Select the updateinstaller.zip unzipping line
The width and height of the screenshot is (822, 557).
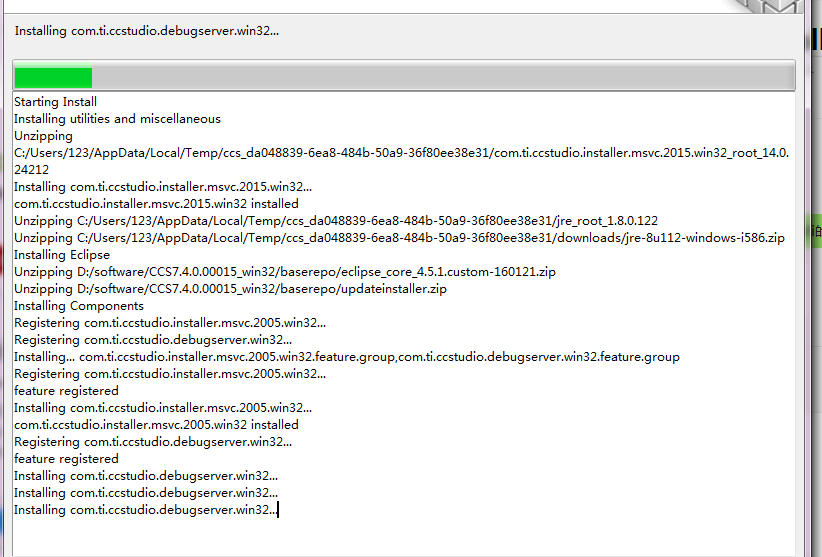point(230,289)
